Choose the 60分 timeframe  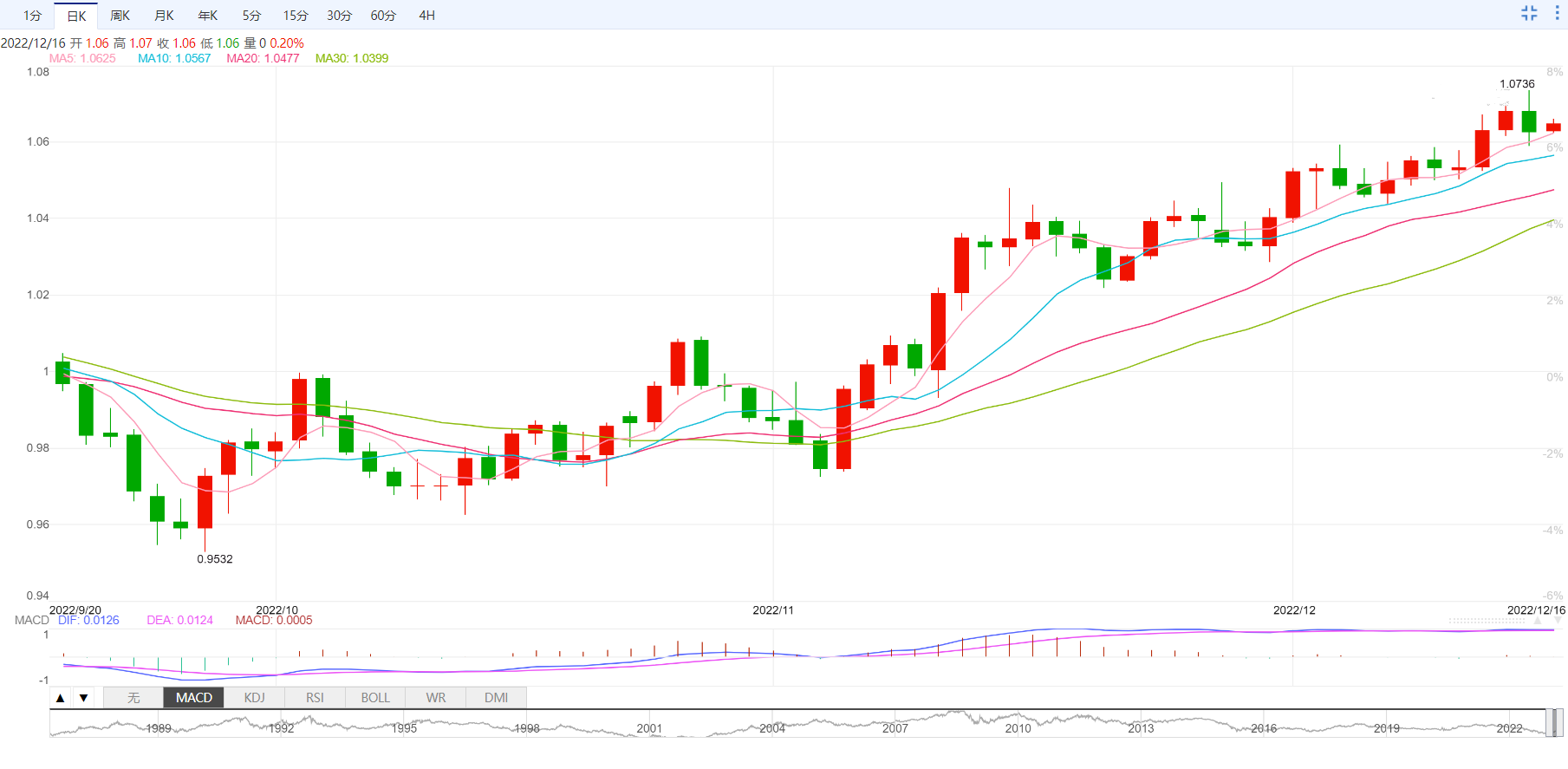click(x=383, y=16)
